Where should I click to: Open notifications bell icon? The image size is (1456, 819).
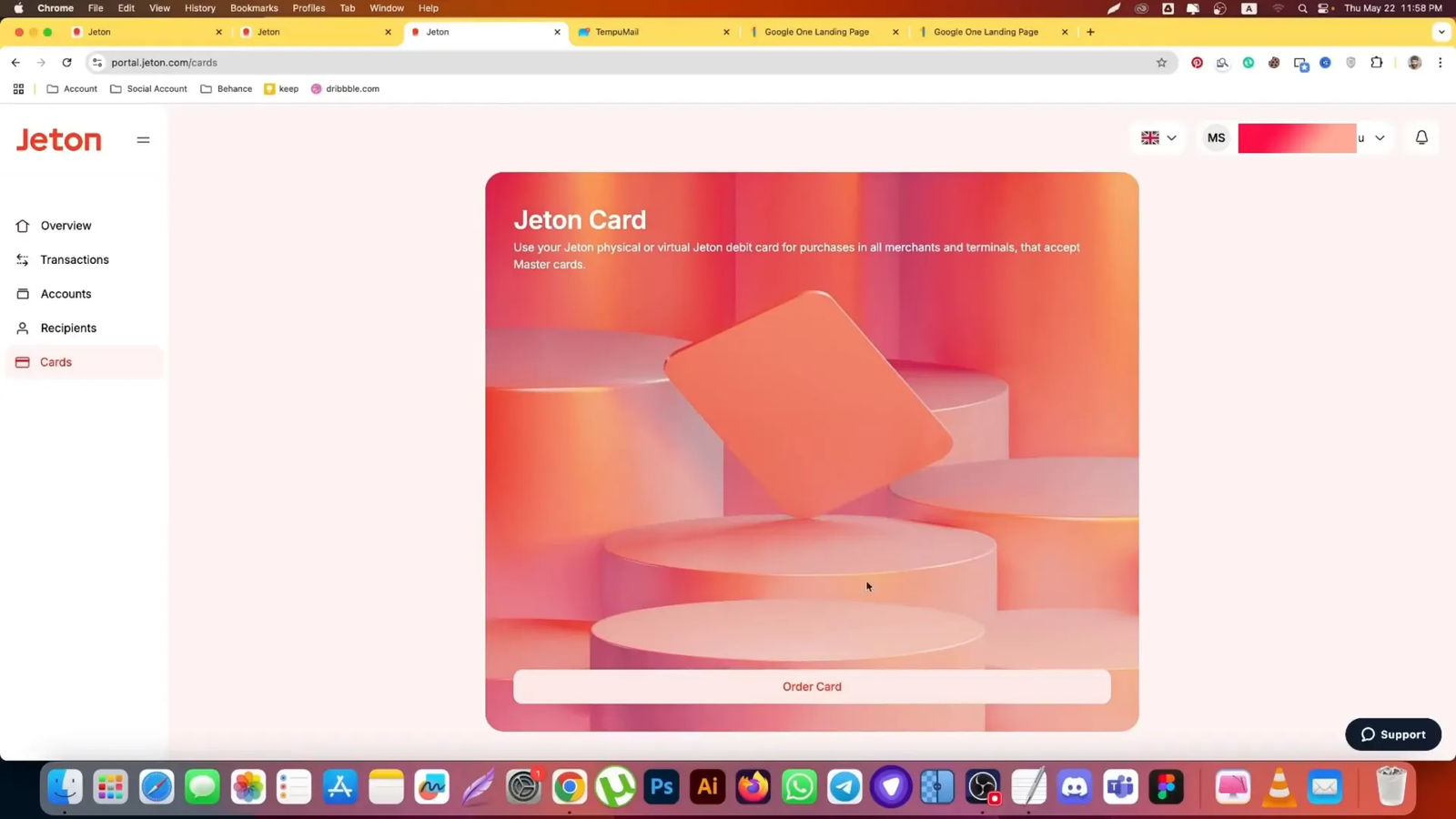pos(1421,138)
